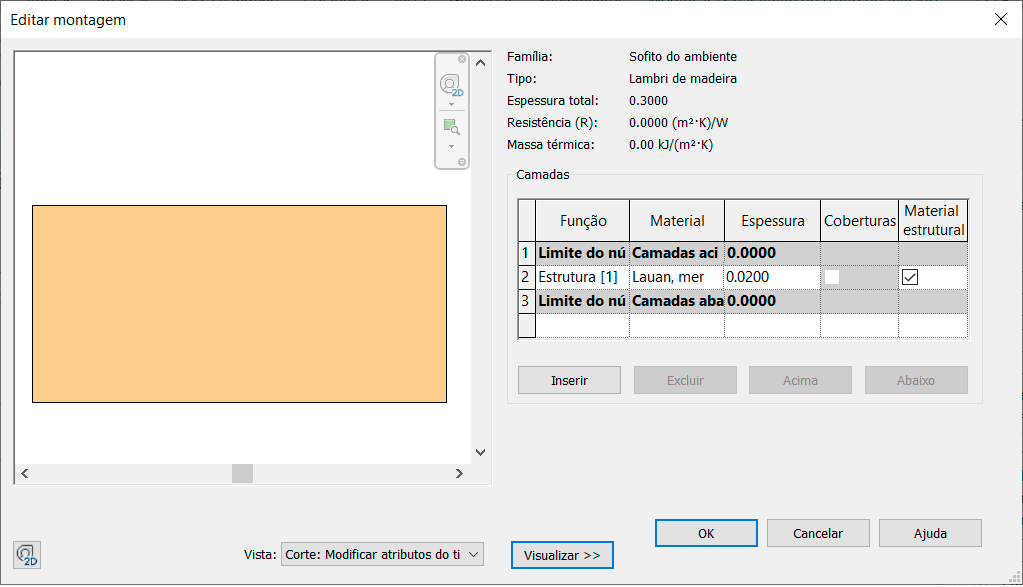Open the Vista dropdown list

point(474,554)
